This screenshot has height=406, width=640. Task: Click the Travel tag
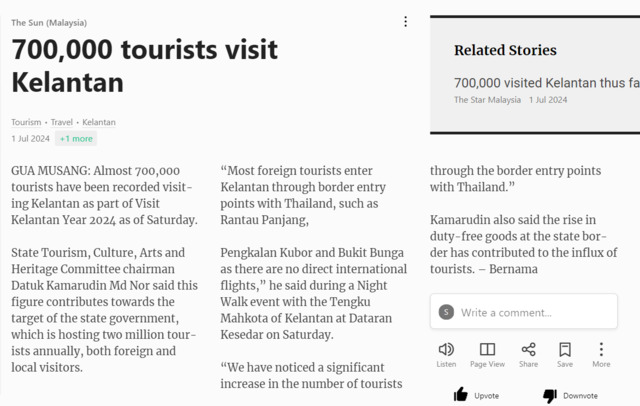(62, 122)
